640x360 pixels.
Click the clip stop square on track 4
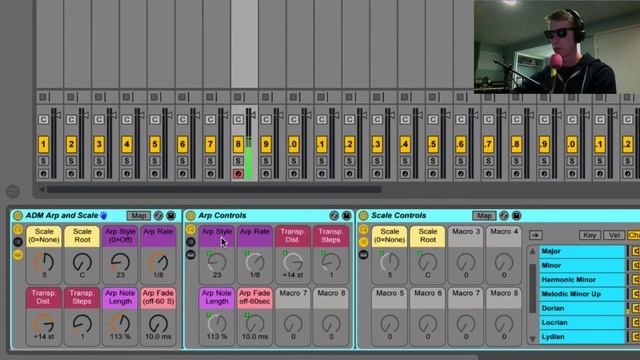point(126,97)
